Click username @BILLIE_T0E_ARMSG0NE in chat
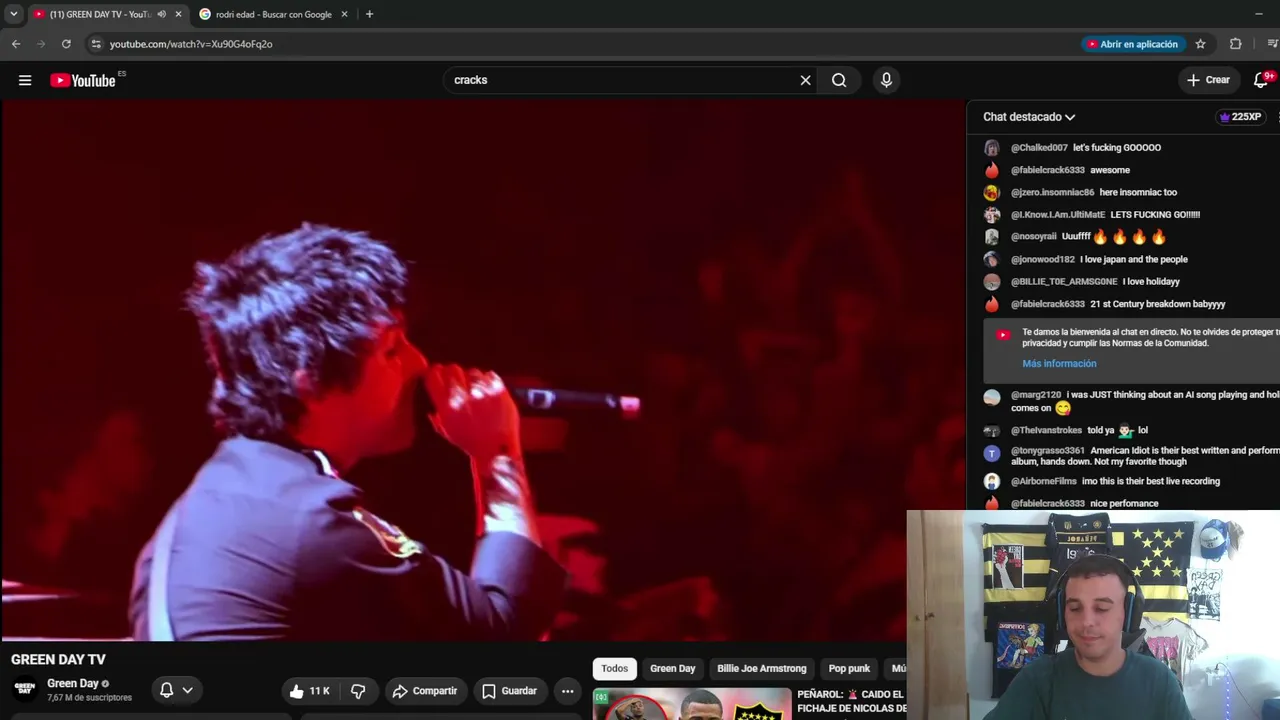The height and width of the screenshot is (720, 1280). 1064,282
